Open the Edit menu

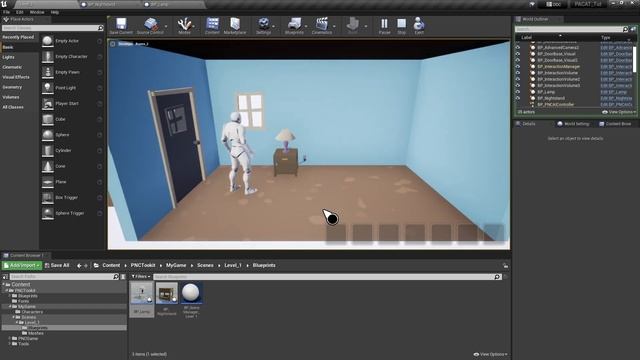tap(20, 12)
